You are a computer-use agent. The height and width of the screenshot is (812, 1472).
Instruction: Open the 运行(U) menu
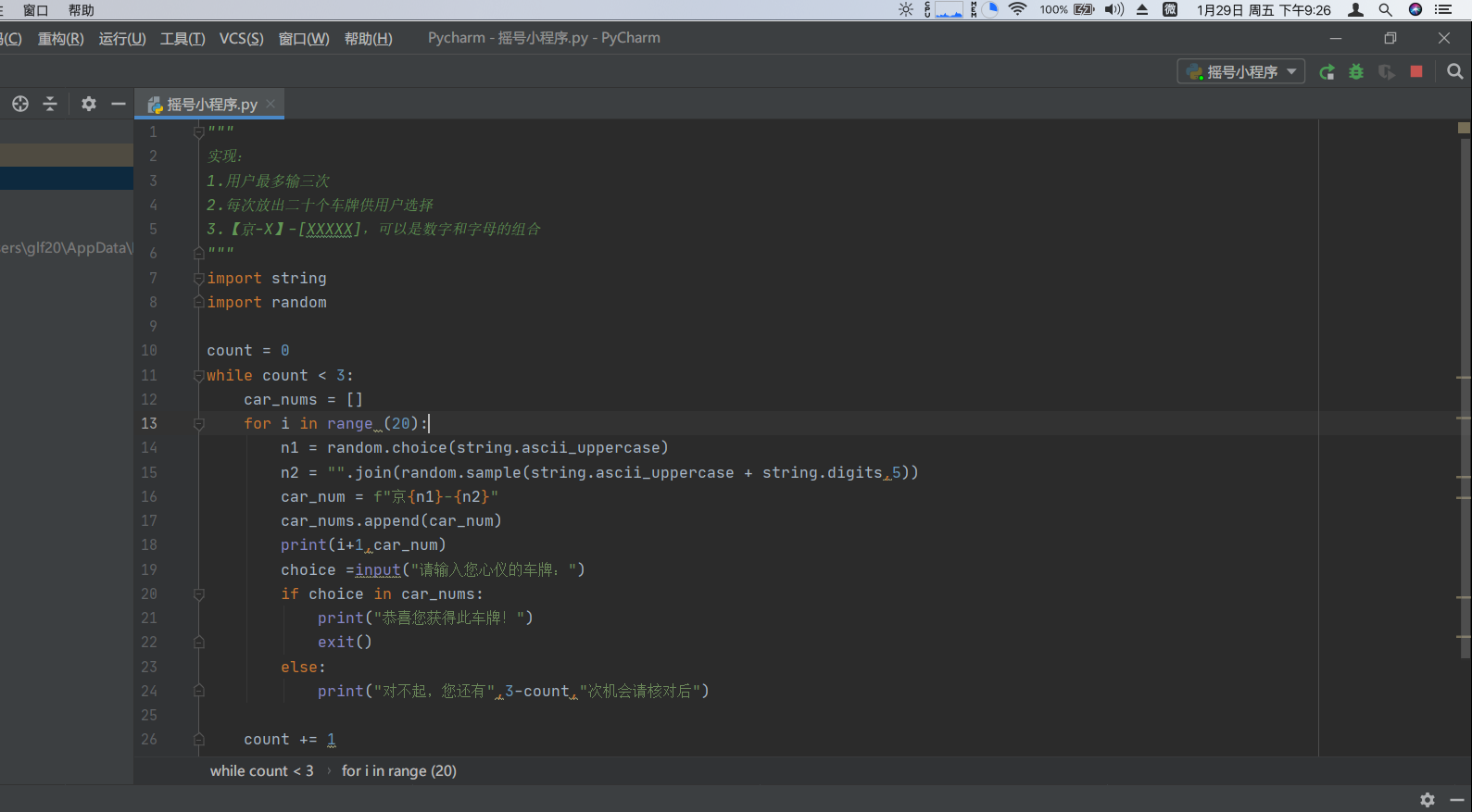coord(122,38)
